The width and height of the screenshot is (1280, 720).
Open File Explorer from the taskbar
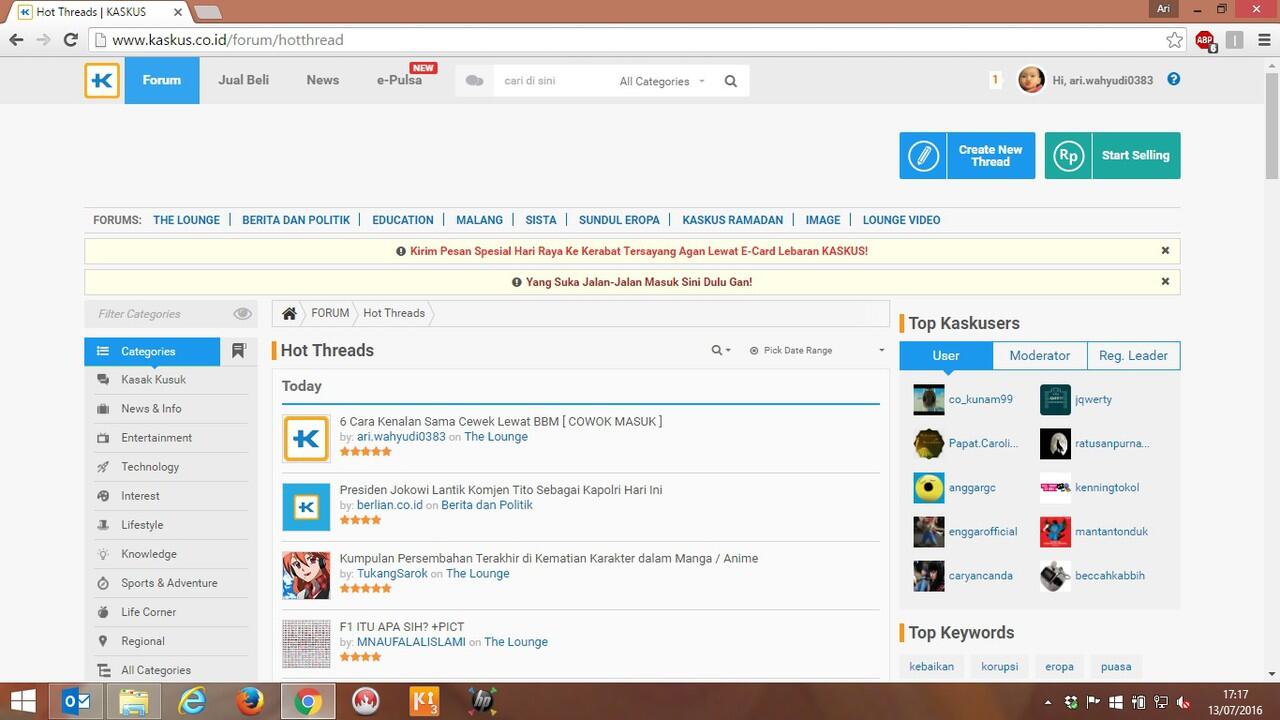[x=134, y=701]
